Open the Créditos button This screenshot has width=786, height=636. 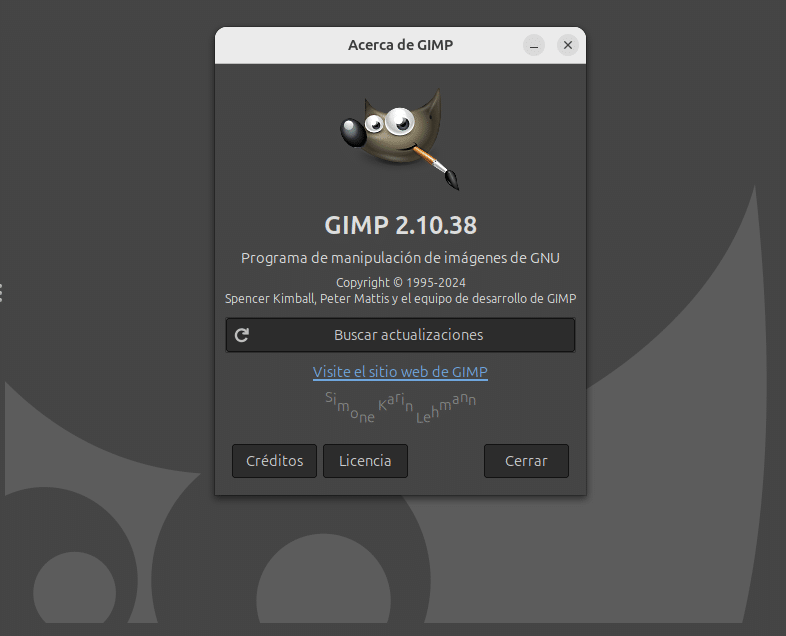pyautogui.click(x=274, y=461)
